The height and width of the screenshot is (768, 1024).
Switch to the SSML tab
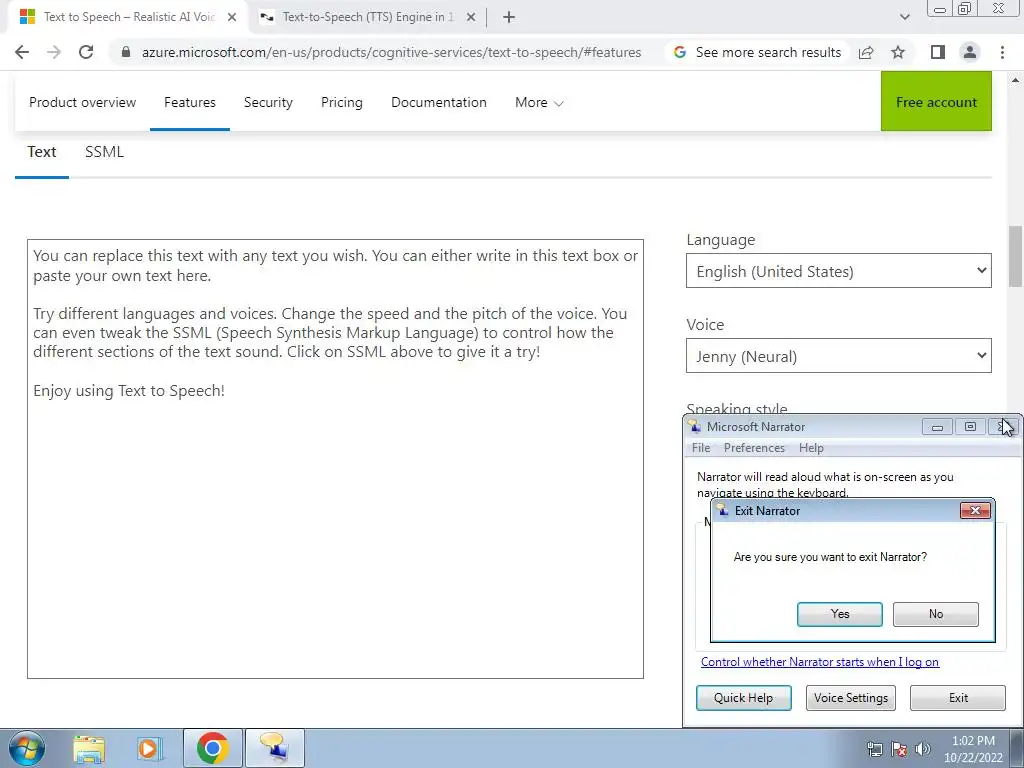(104, 152)
